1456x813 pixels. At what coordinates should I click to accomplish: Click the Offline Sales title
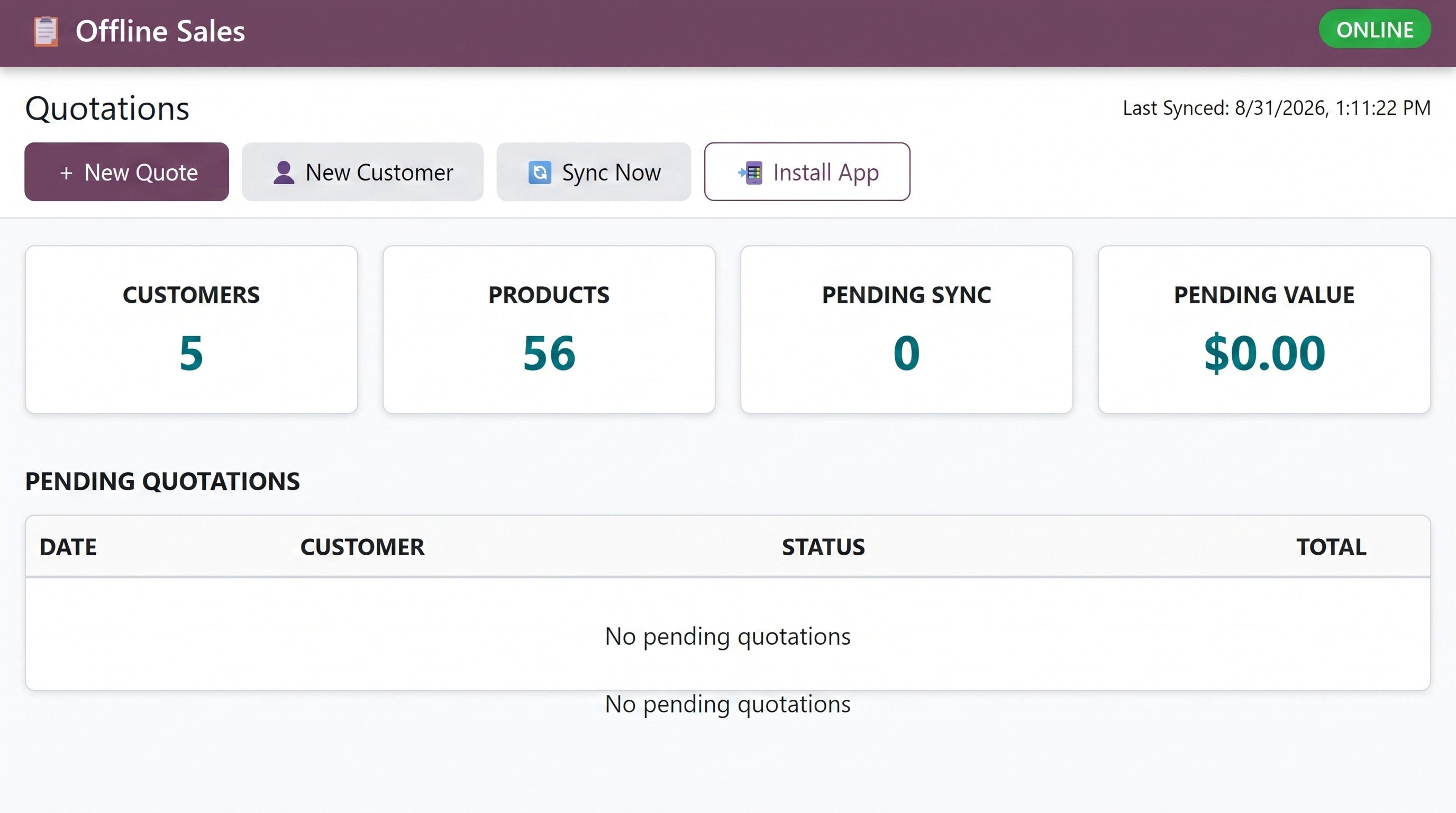[160, 31]
